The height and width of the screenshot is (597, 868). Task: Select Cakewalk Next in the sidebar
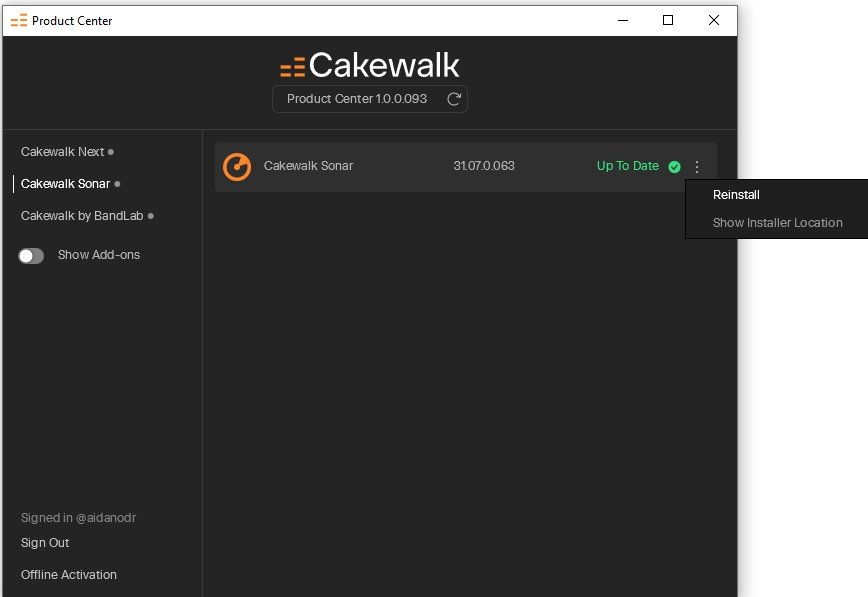(x=63, y=152)
